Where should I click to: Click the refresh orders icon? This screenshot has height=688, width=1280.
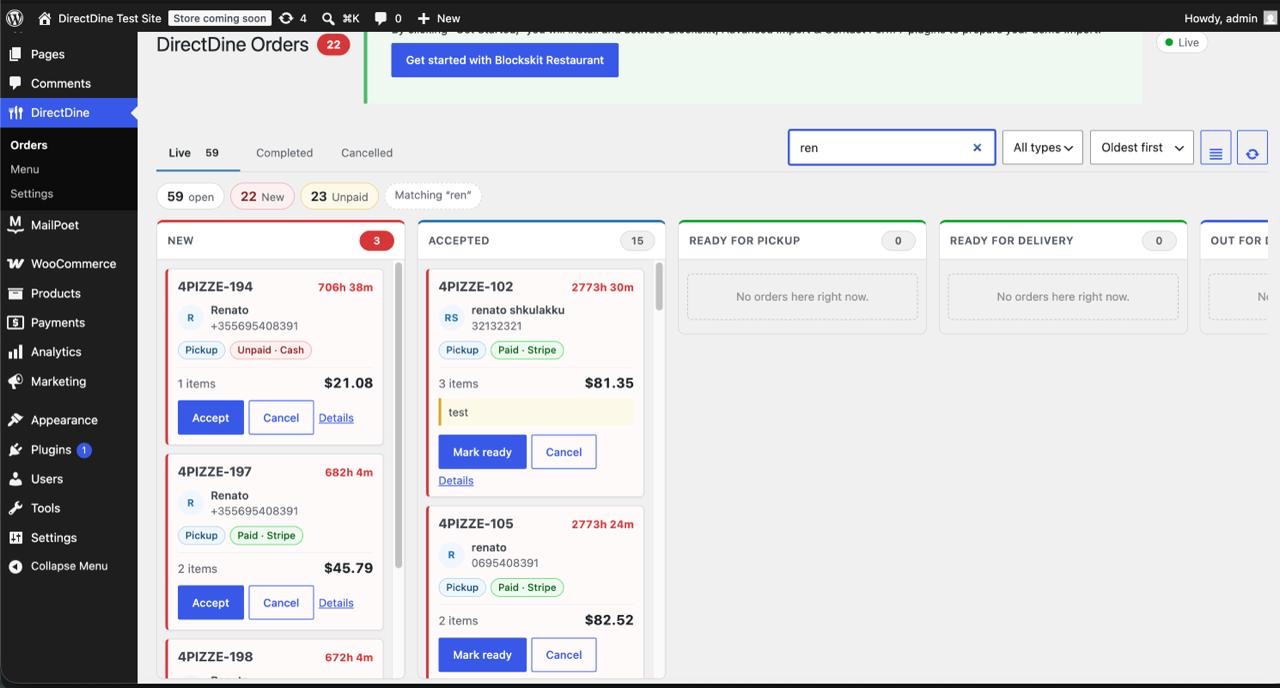click(1252, 148)
